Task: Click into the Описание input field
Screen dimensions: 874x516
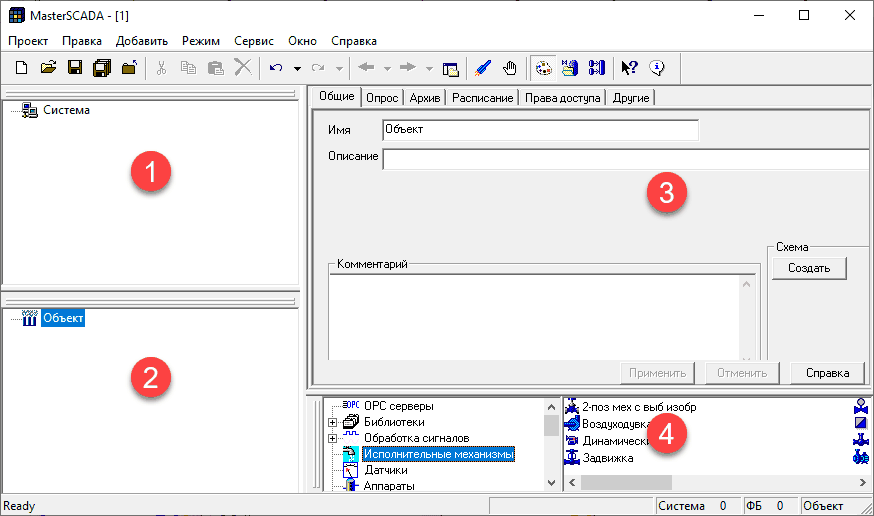Action: click(x=626, y=159)
